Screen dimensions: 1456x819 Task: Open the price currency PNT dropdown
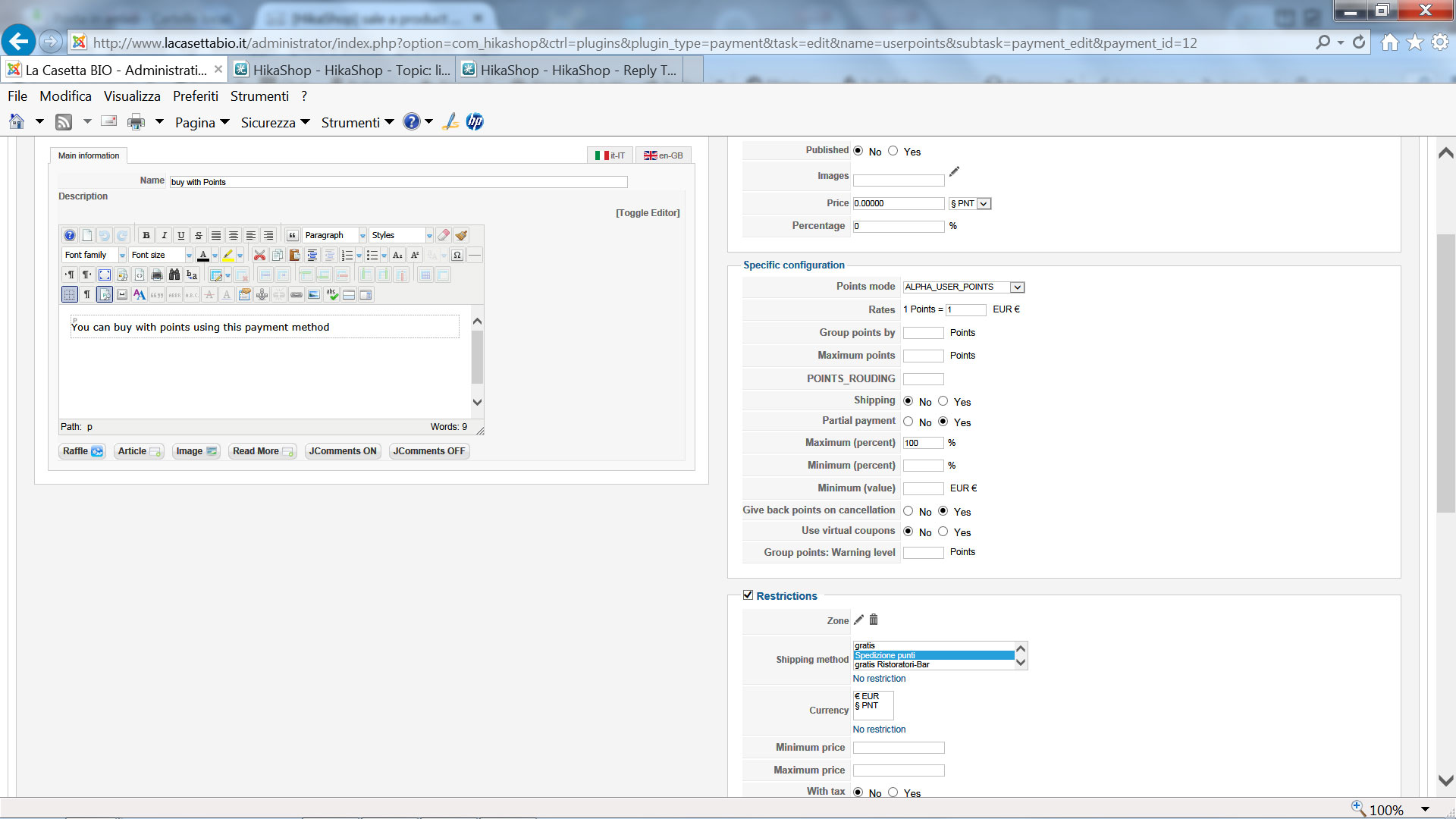(x=983, y=203)
